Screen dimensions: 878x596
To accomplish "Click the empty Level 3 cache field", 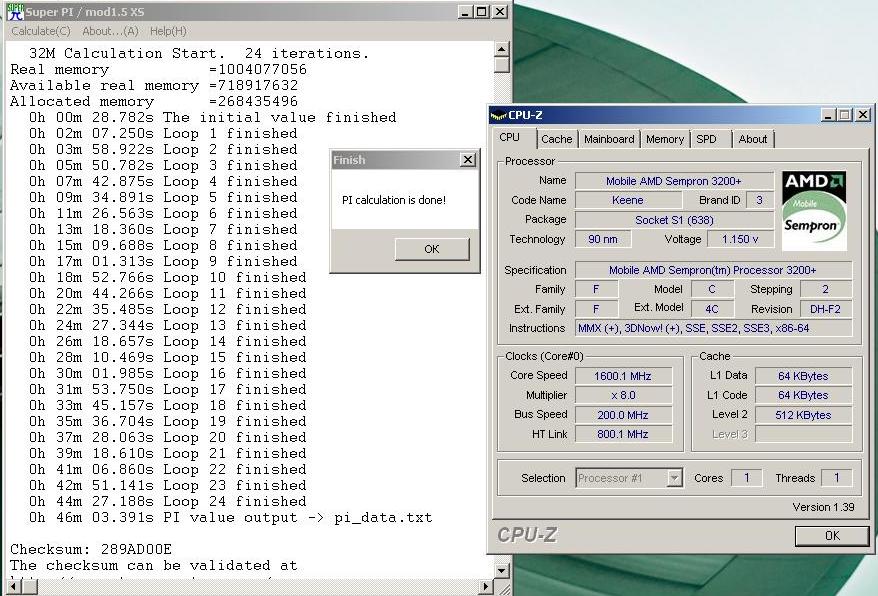I will pos(804,434).
